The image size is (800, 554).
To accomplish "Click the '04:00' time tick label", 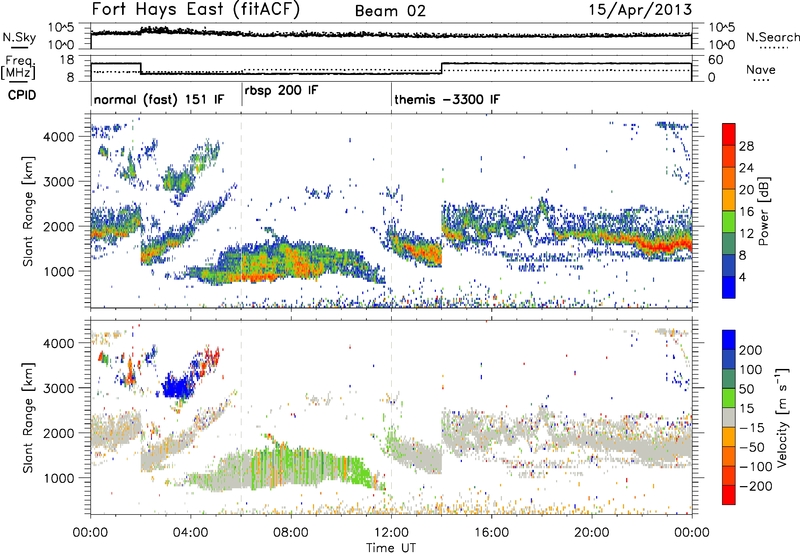I will click(190, 533).
